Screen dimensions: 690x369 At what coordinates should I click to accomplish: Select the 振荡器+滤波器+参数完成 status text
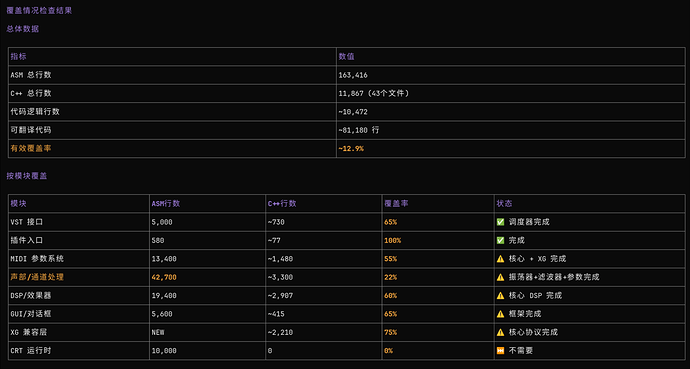click(x=554, y=278)
